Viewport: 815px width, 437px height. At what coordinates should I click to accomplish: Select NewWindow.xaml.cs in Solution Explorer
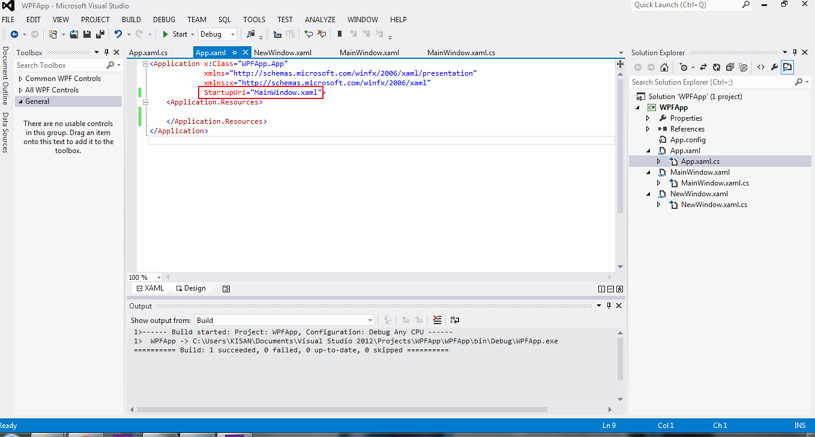point(714,205)
